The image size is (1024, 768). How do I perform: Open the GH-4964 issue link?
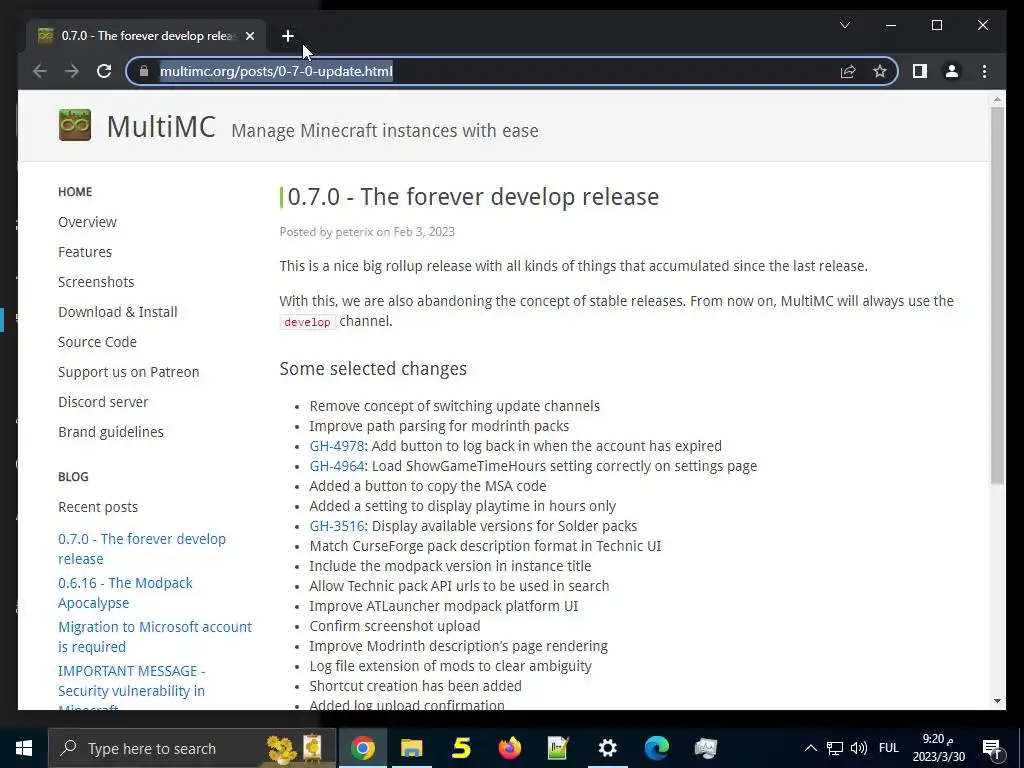337,466
